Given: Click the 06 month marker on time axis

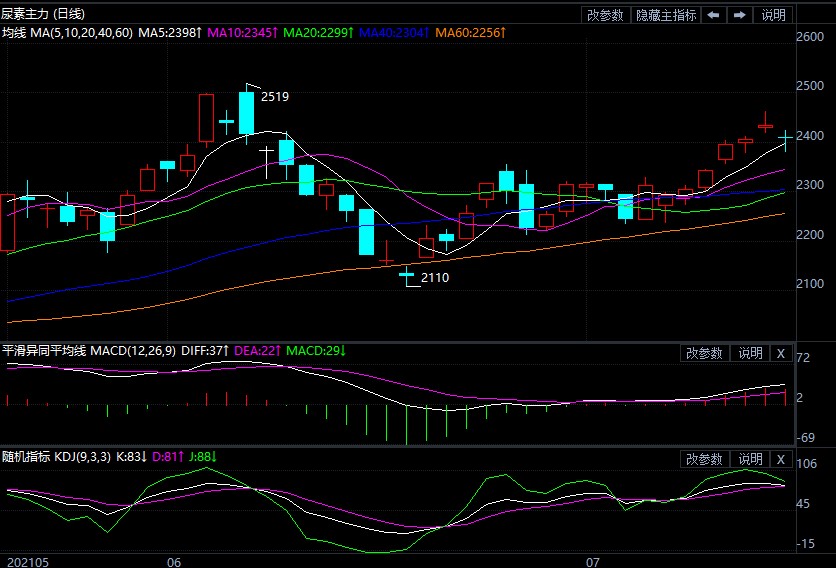Looking at the screenshot, I should click(173, 561).
